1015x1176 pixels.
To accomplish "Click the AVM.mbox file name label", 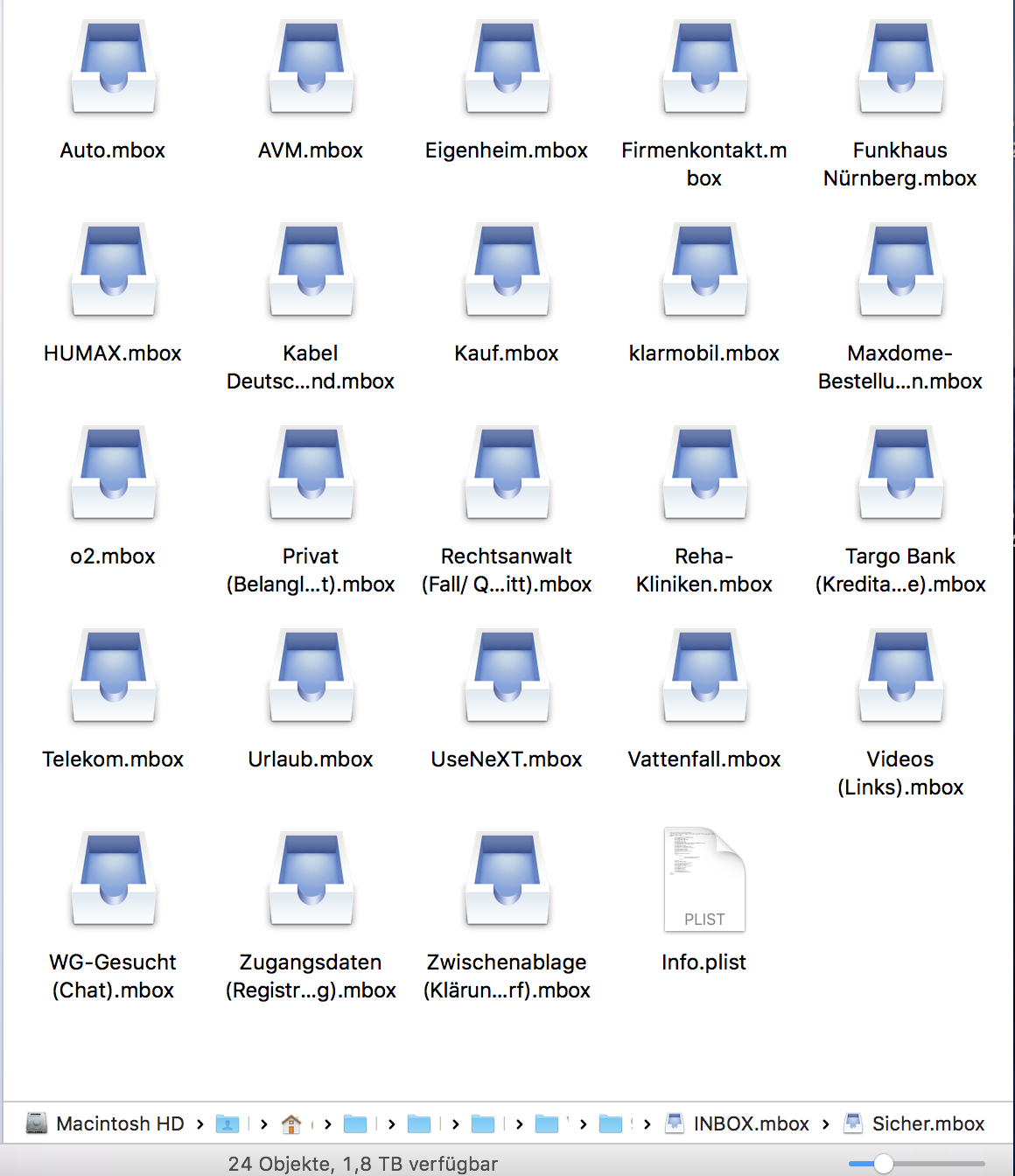I will (x=311, y=150).
